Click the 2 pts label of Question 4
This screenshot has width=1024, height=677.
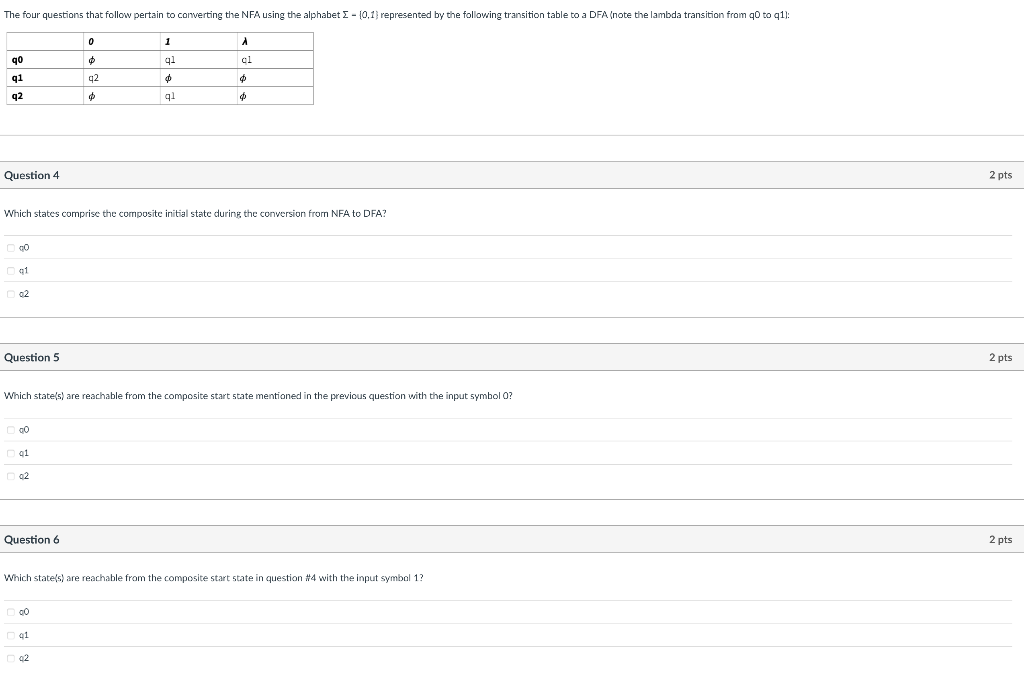[1000, 175]
